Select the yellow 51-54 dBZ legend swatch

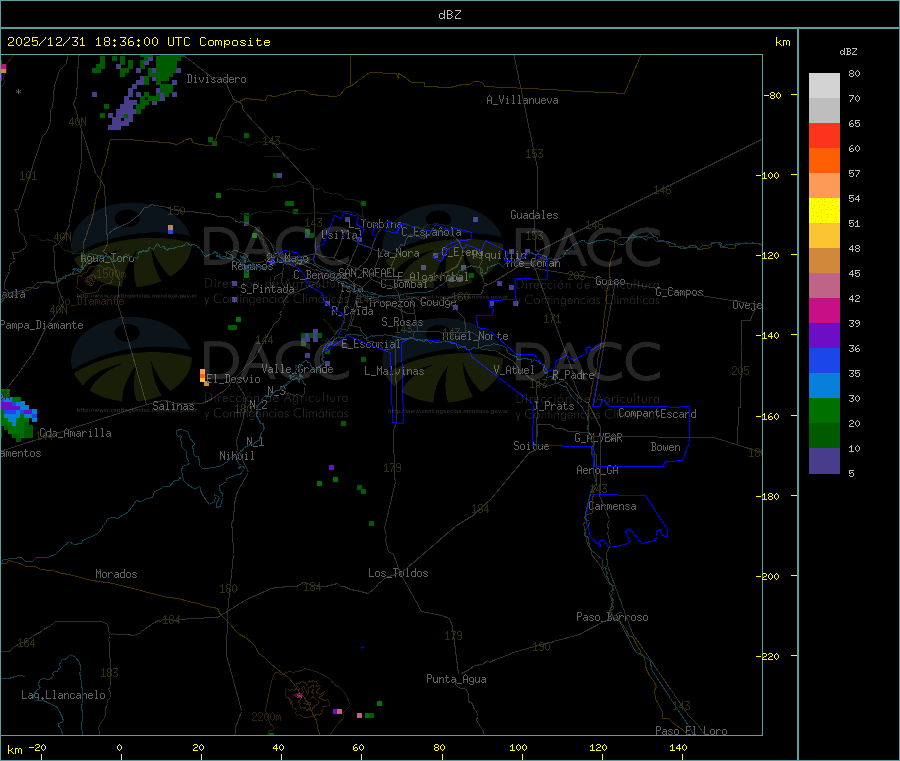click(824, 211)
